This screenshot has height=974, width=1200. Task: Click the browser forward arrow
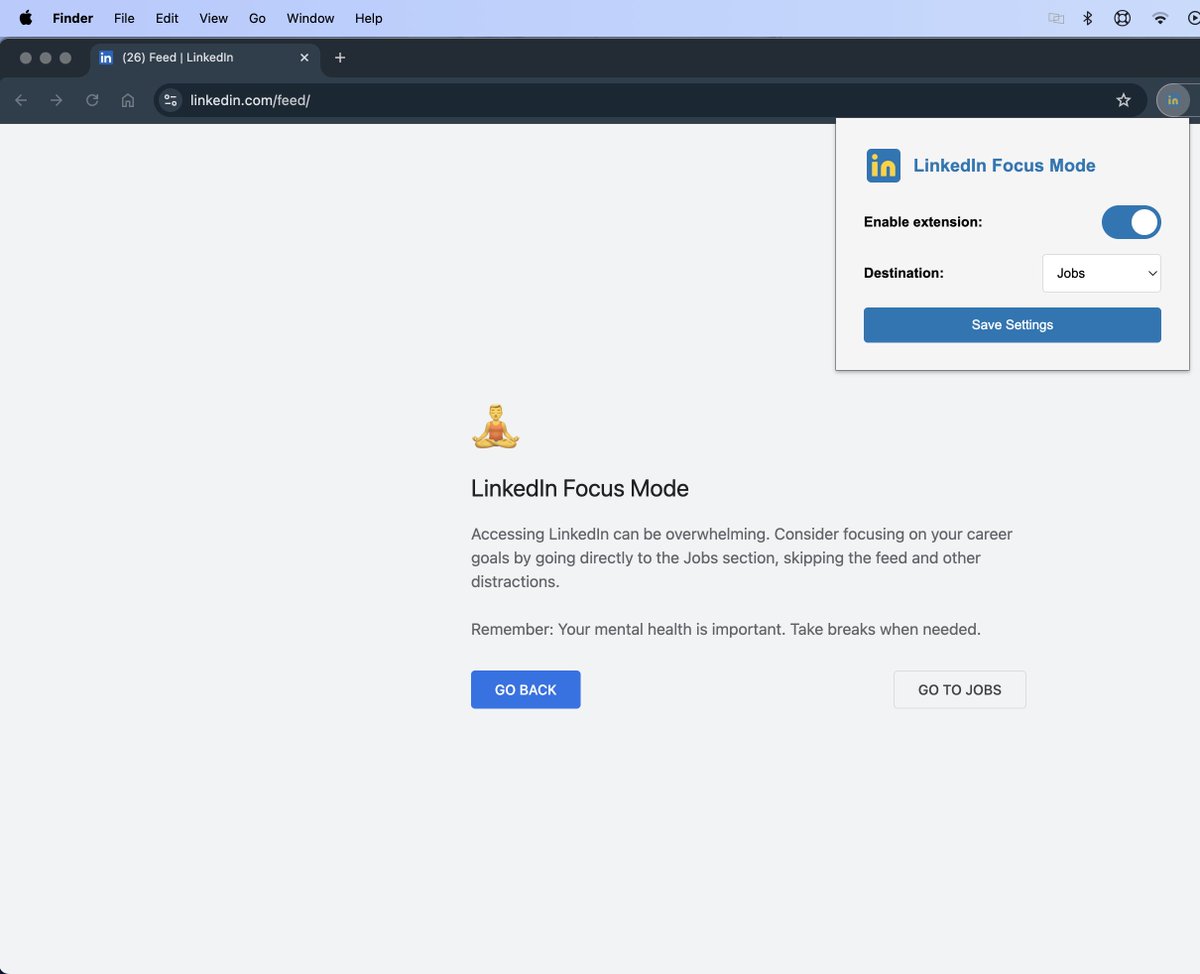pyautogui.click(x=57, y=100)
